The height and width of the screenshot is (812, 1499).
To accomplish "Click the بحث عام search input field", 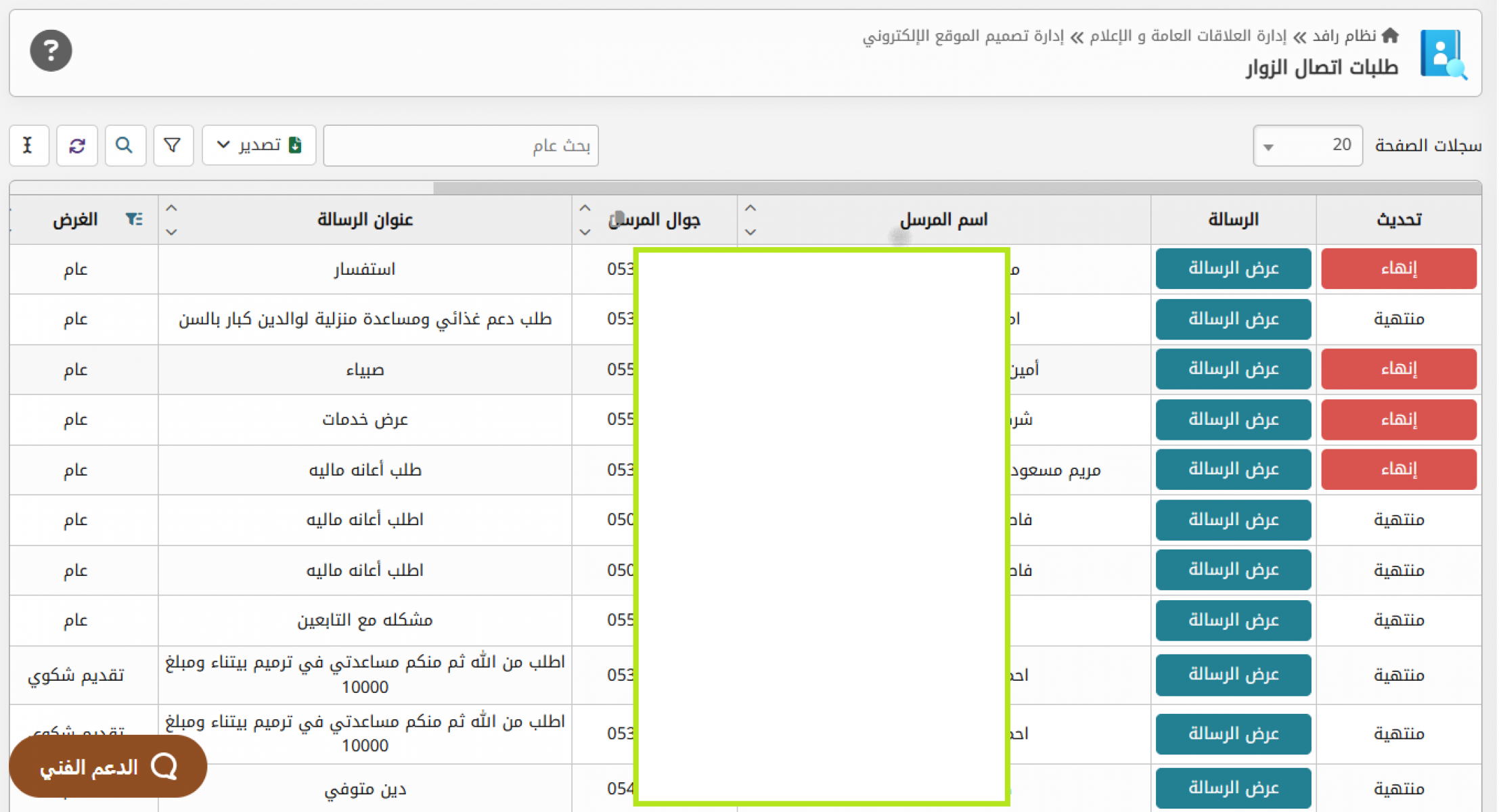I will click(461, 145).
